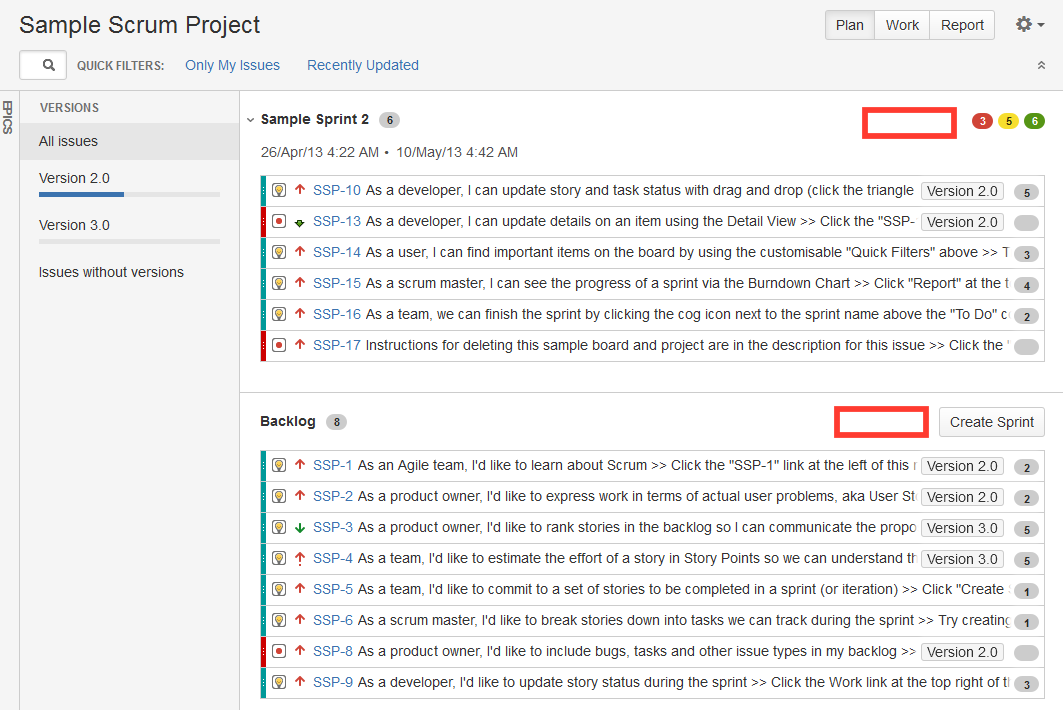Click story type icon of SSP-1
The width and height of the screenshot is (1063, 710).
tap(279, 465)
